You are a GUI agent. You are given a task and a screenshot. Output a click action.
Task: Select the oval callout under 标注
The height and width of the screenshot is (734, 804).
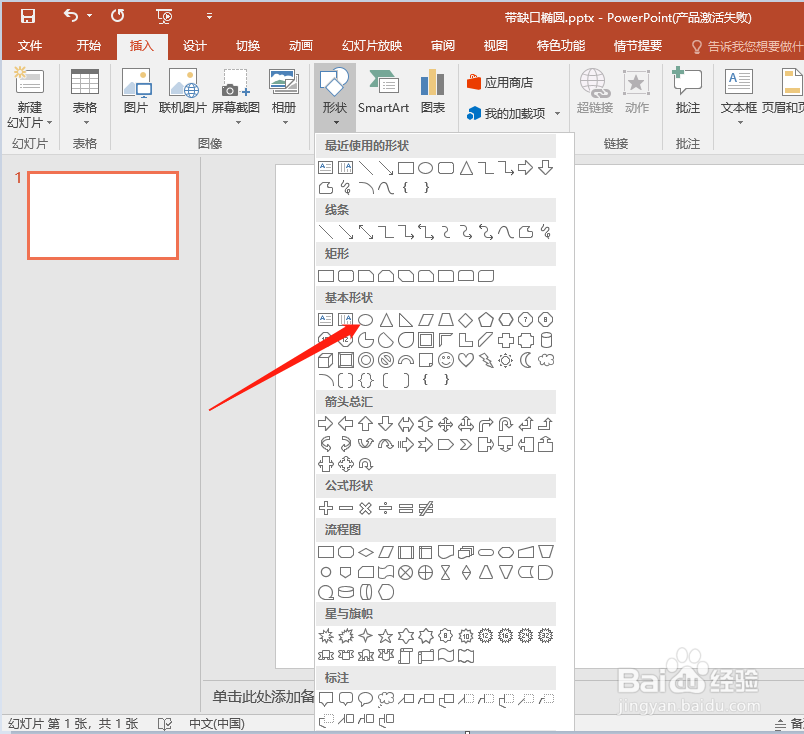point(366,699)
